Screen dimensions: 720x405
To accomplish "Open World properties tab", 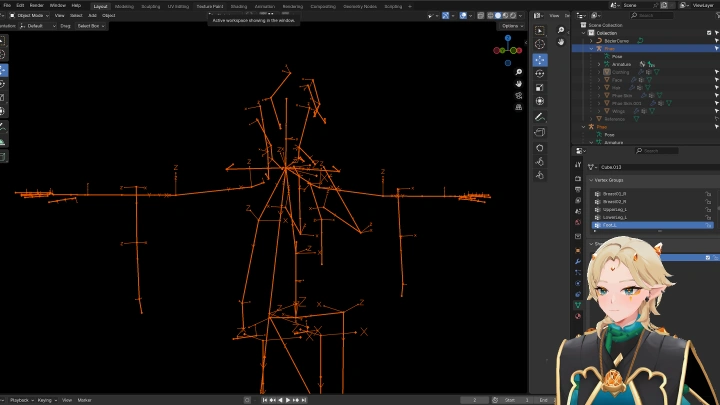I will 578,222.
